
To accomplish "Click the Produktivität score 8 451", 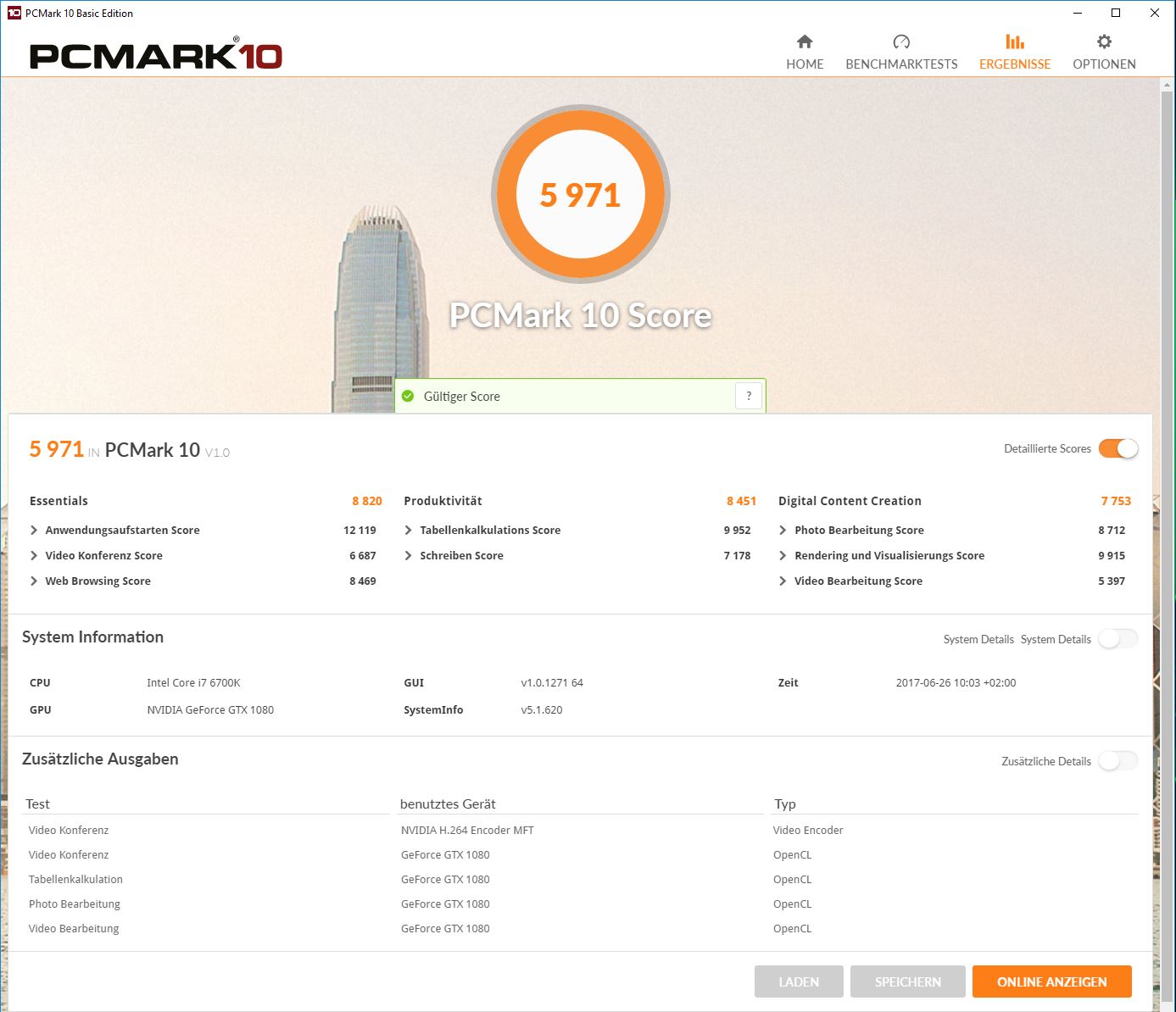I will coord(741,501).
